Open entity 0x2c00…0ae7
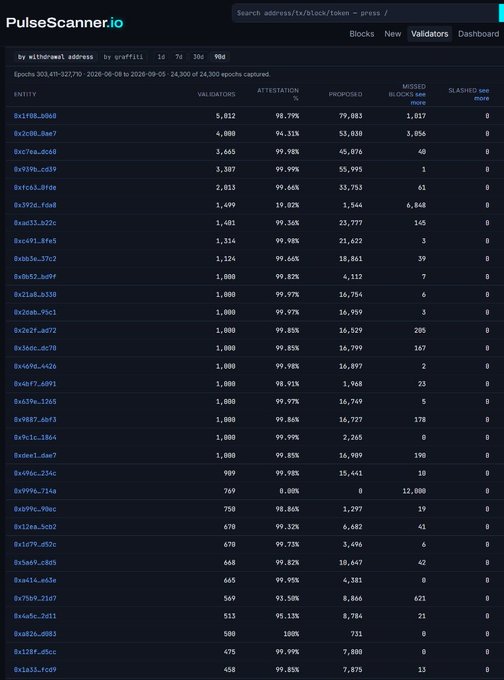Image resolution: width=504 pixels, height=680 pixels. coord(35,134)
